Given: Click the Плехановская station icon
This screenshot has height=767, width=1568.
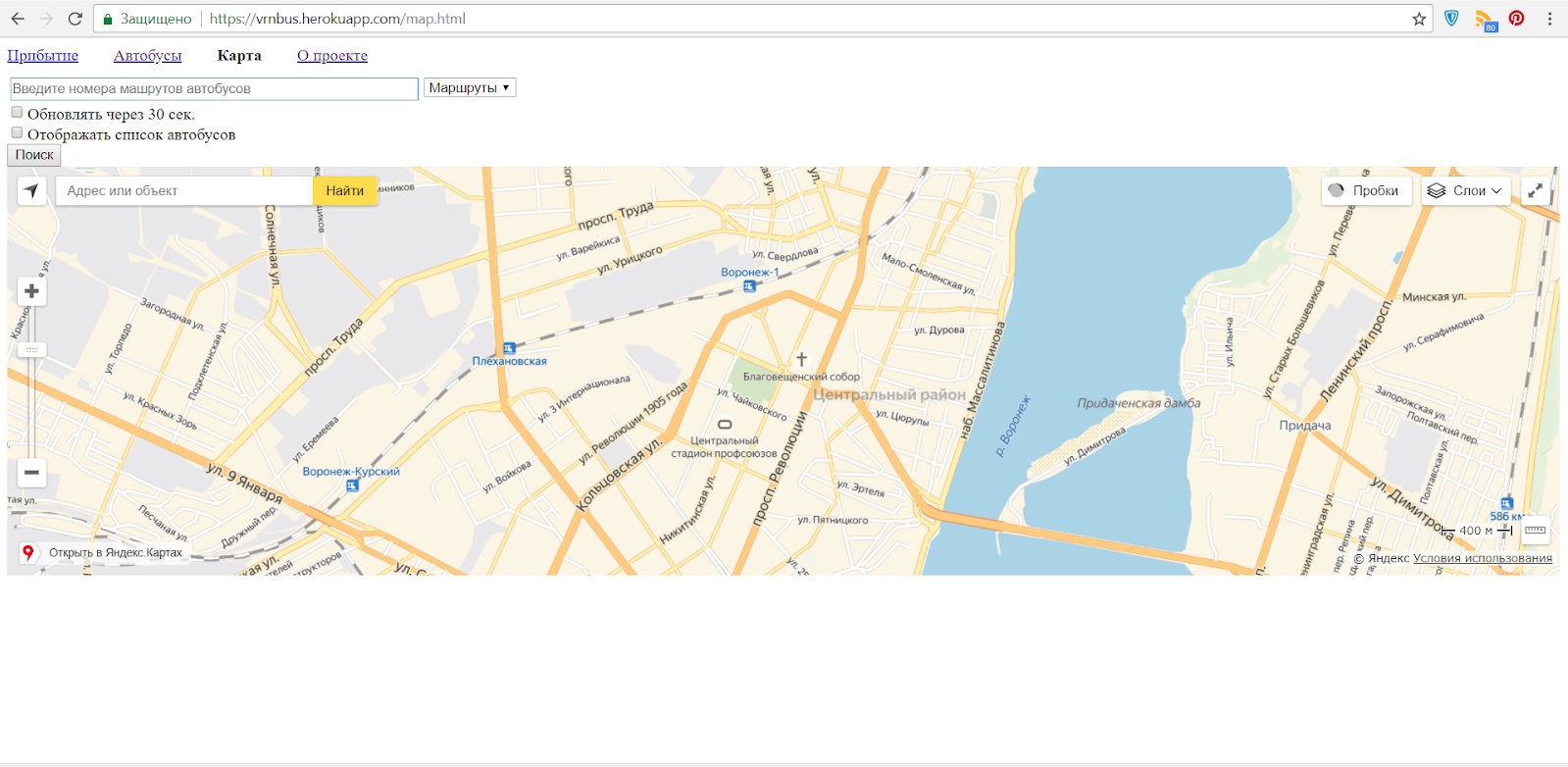Looking at the screenshot, I should [x=509, y=348].
